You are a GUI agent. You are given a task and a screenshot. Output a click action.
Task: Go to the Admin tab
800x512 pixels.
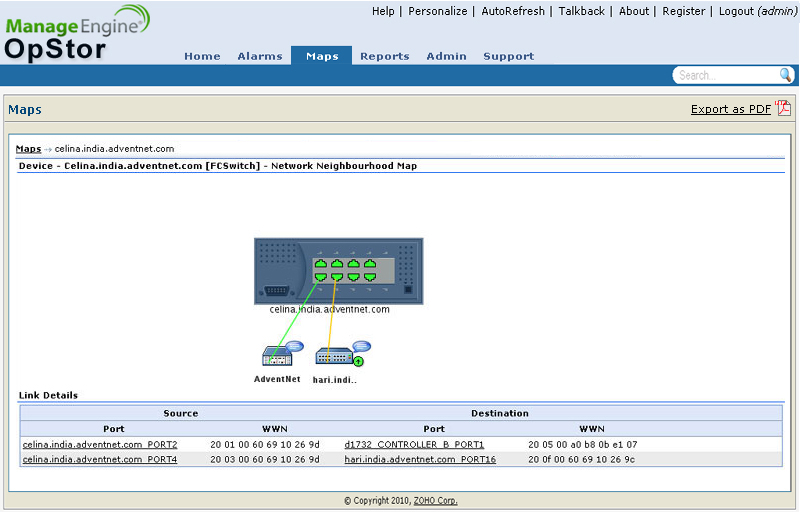tap(446, 57)
